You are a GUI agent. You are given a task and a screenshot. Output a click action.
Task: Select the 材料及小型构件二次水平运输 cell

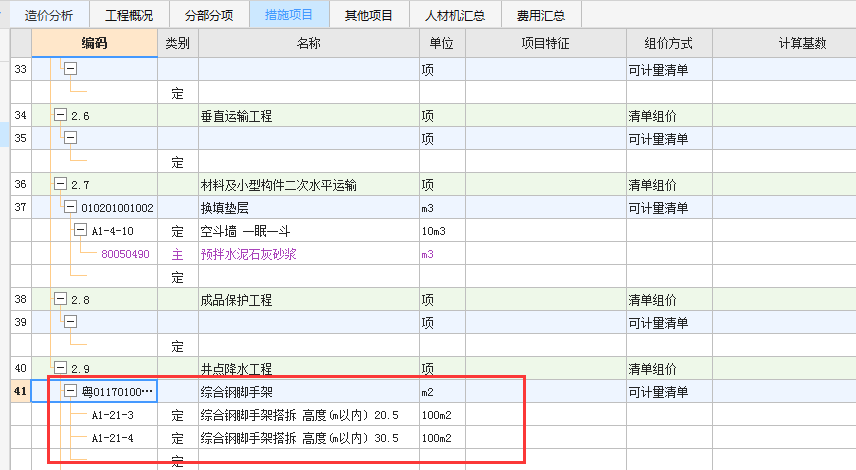pos(309,185)
